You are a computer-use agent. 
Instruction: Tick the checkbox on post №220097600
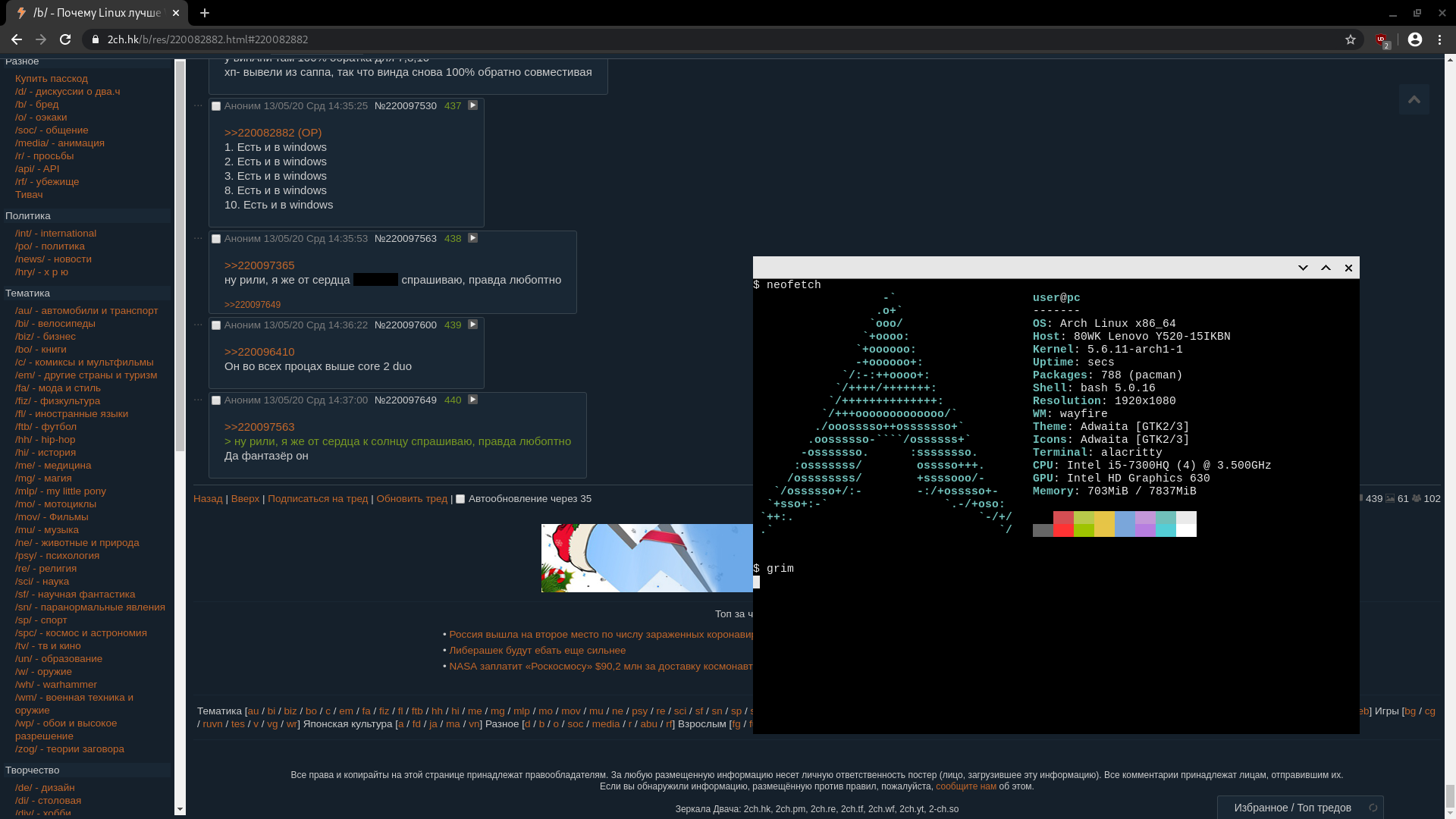click(216, 325)
